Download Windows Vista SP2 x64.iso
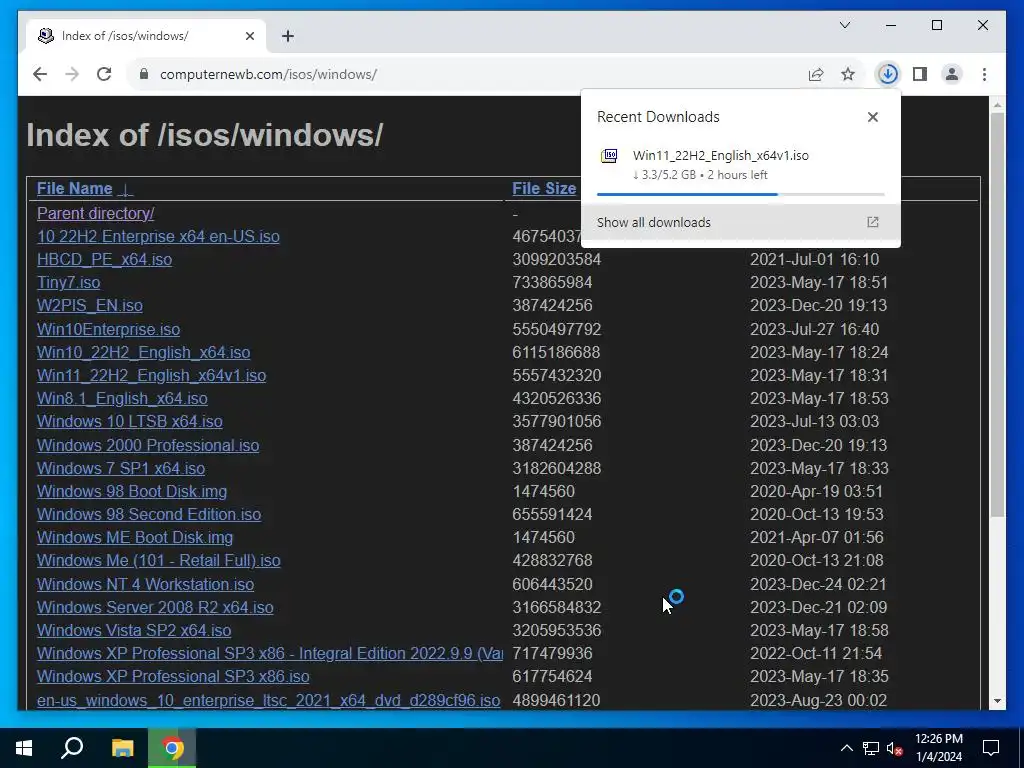Screen dimensions: 1024x768 tap(134, 630)
